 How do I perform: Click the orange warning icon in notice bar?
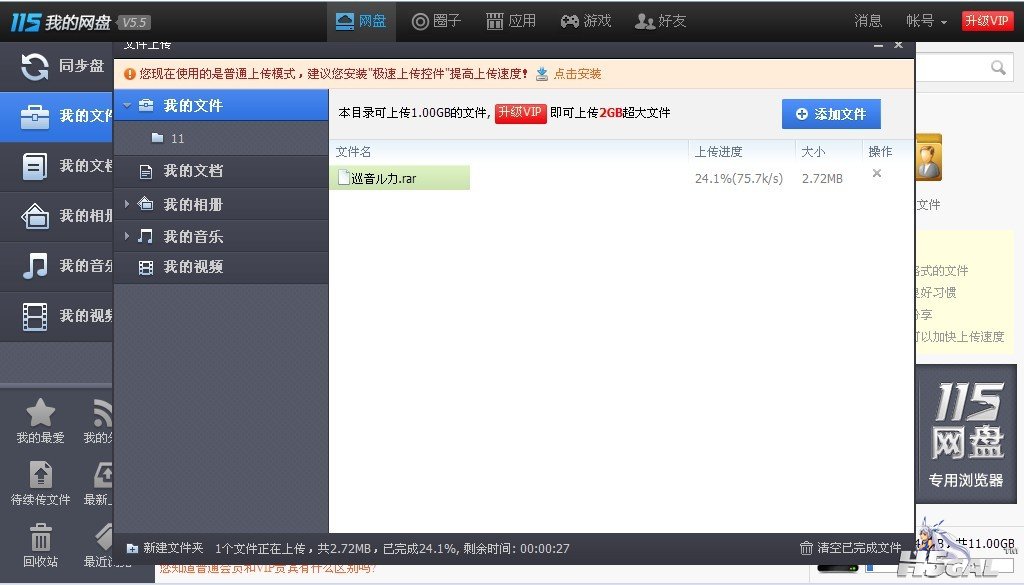pyautogui.click(x=129, y=74)
